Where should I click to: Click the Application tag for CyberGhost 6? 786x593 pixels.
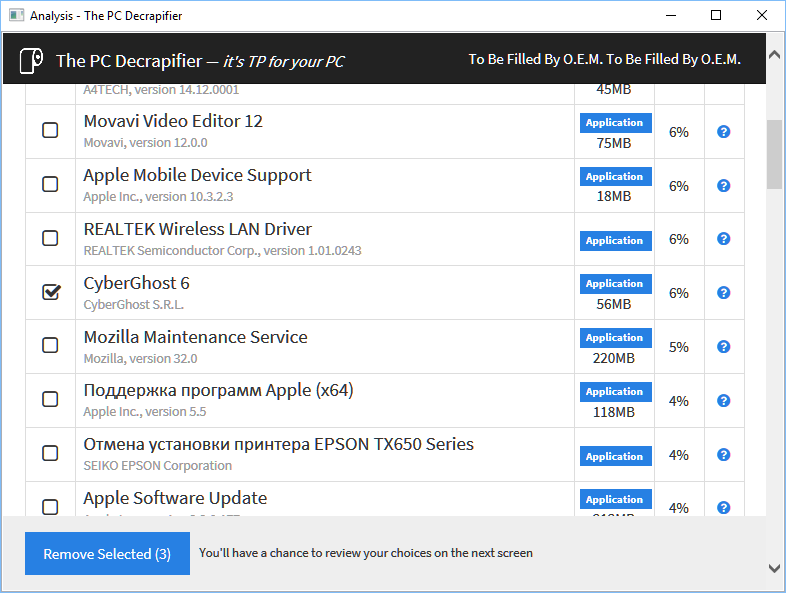[x=615, y=284]
